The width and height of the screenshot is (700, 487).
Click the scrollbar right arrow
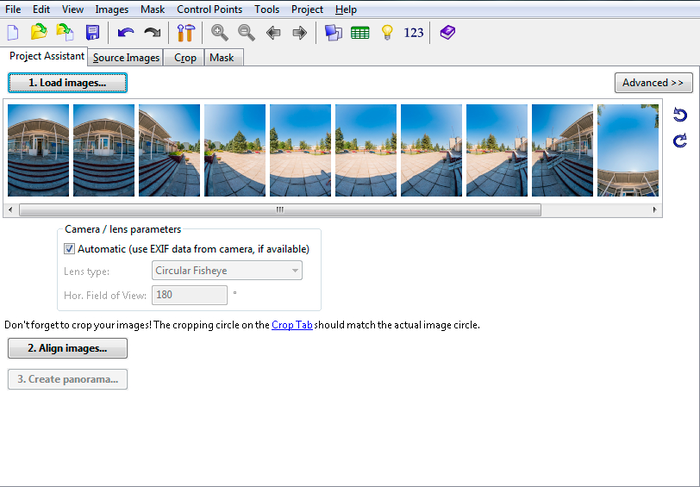655,209
